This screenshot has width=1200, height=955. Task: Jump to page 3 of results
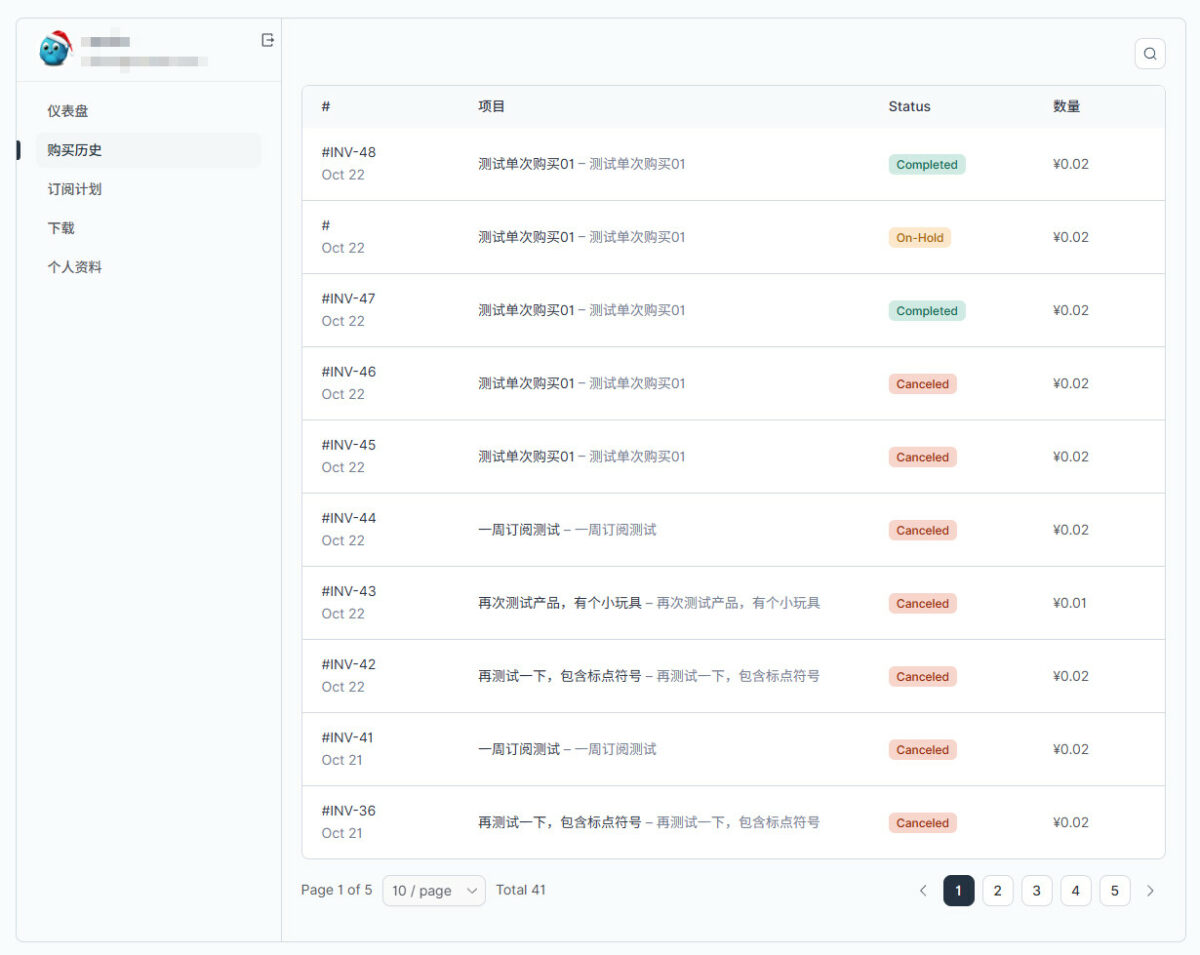pos(1036,890)
